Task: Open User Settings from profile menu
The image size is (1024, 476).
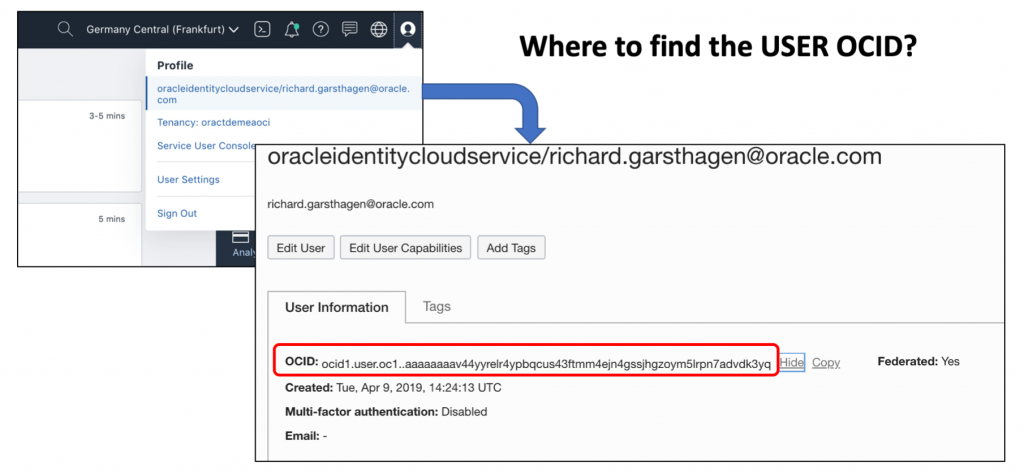Action: pos(188,180)
